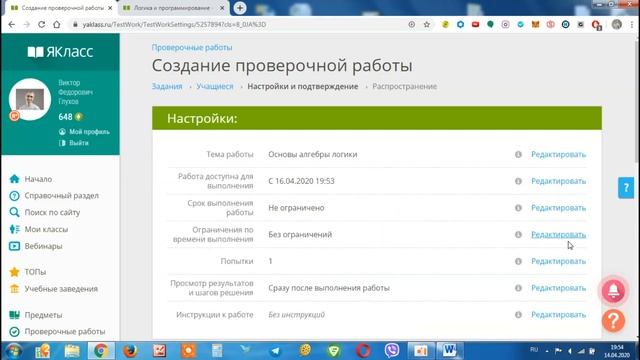
Task: Click the info icon for Тема работы
Action: (518, 154)
